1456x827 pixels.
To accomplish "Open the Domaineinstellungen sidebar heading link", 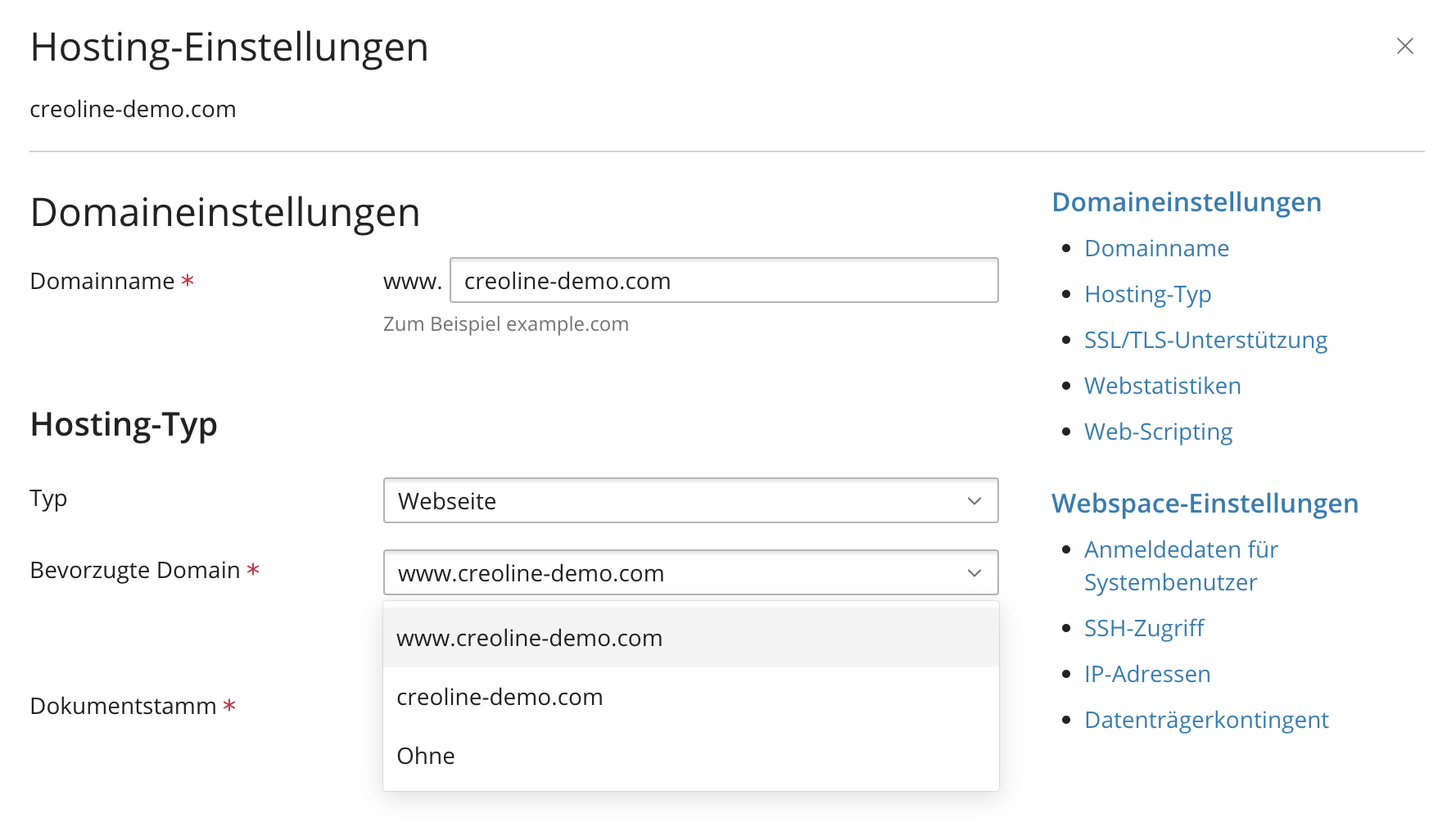I will [x=1186, y=202].
